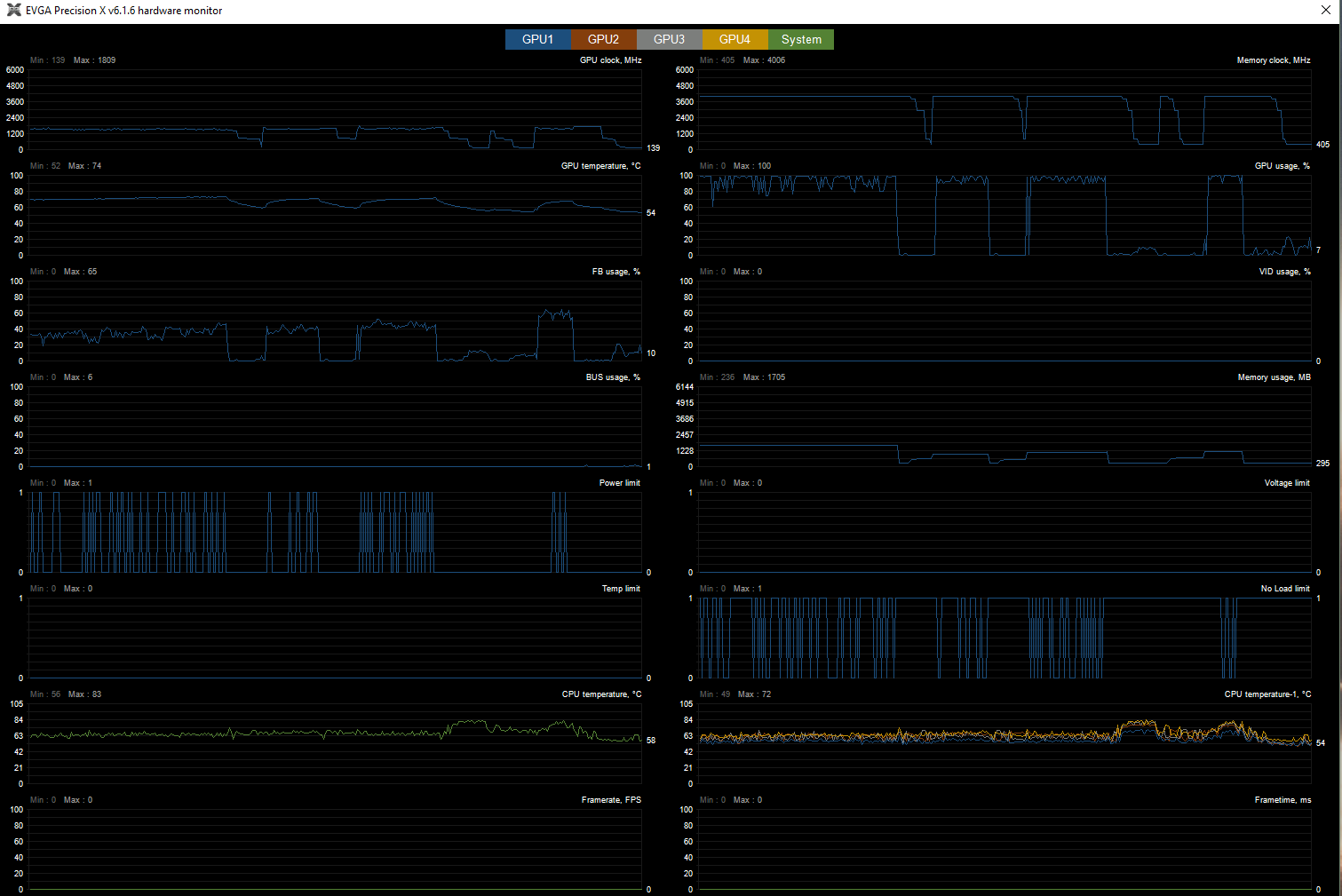
Task: Select the GPU usage, % graph label
Action: 1282,166
